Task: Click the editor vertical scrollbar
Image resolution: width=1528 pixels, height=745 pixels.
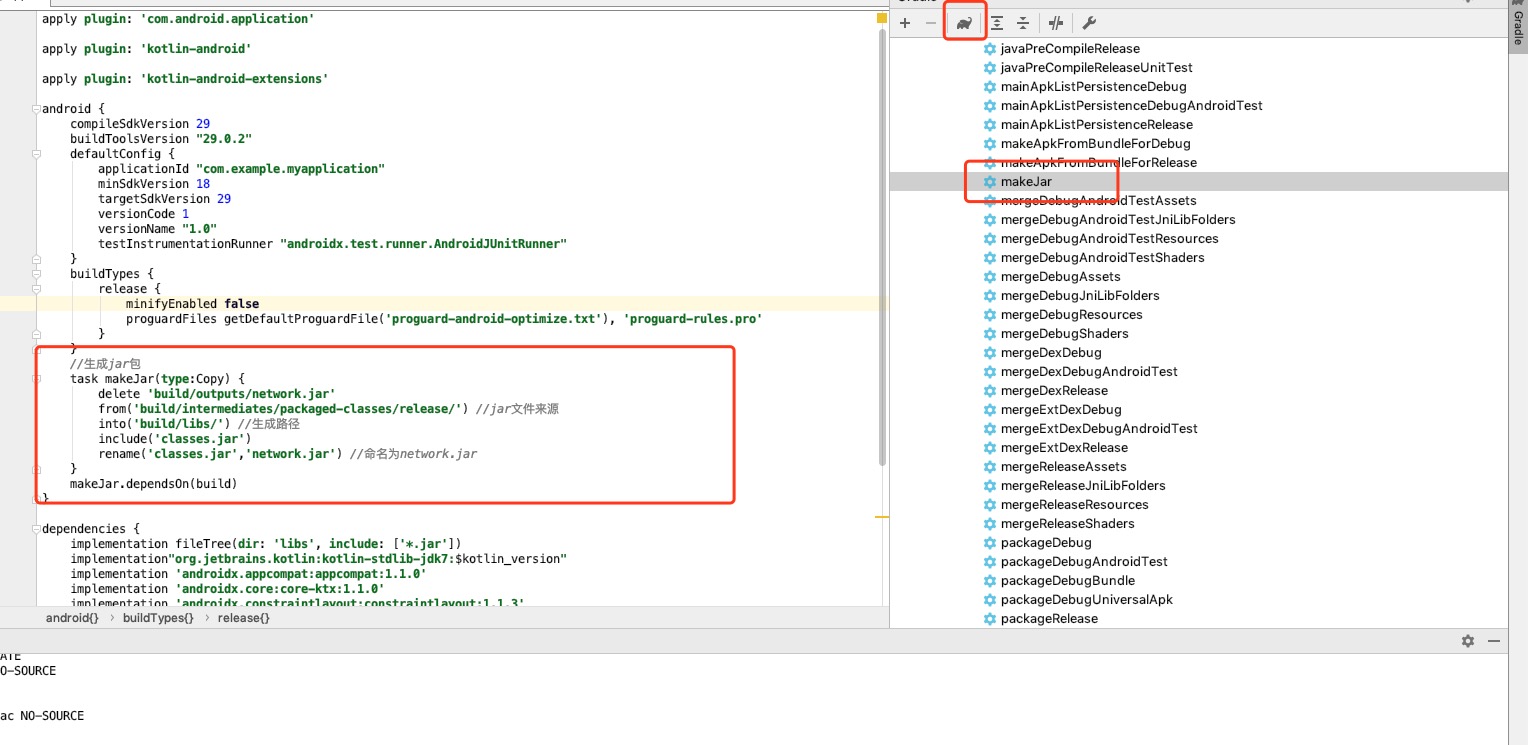Action: 882,248
